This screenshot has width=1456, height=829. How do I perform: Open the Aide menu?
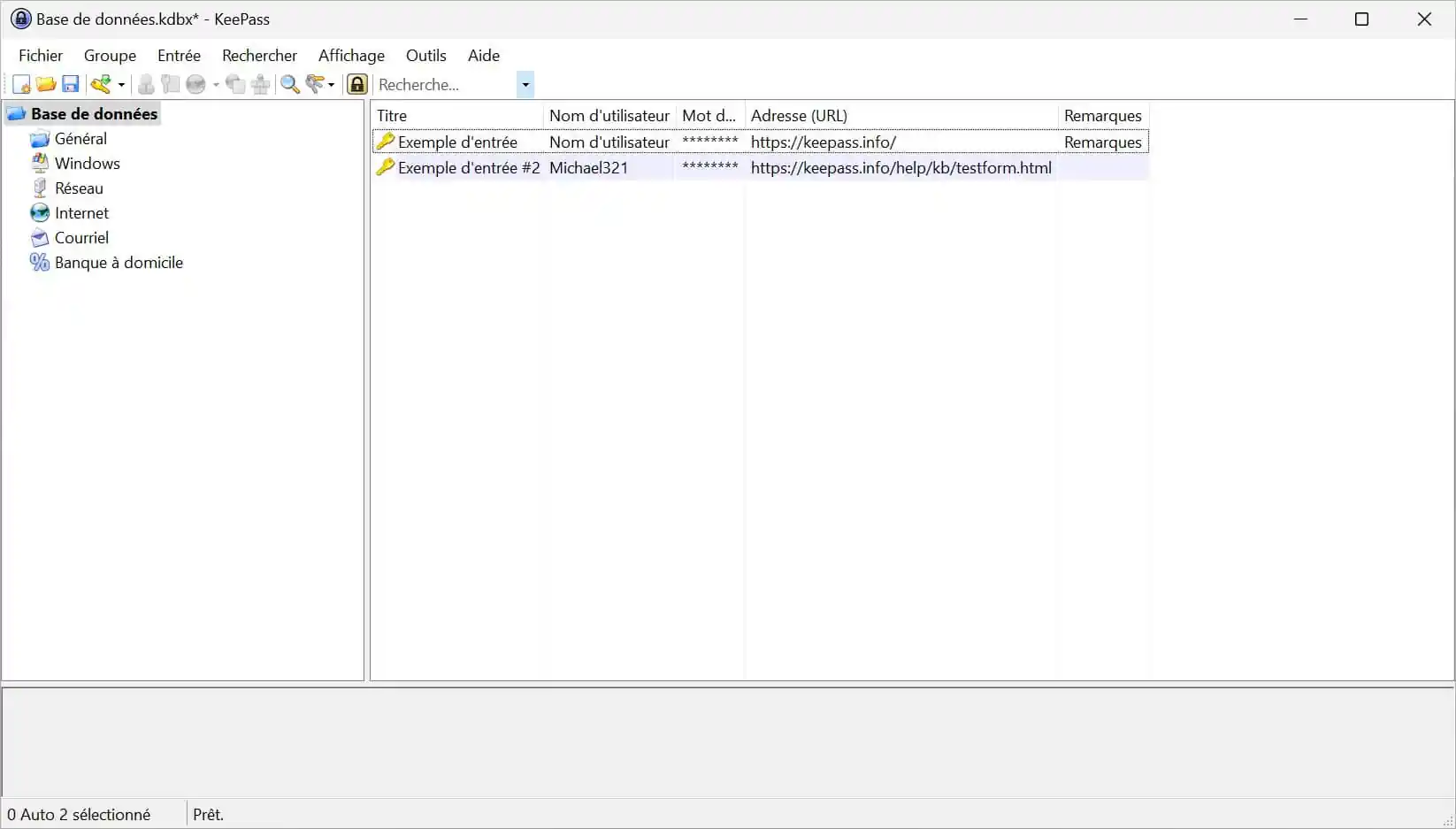click(x=484, y=55)
